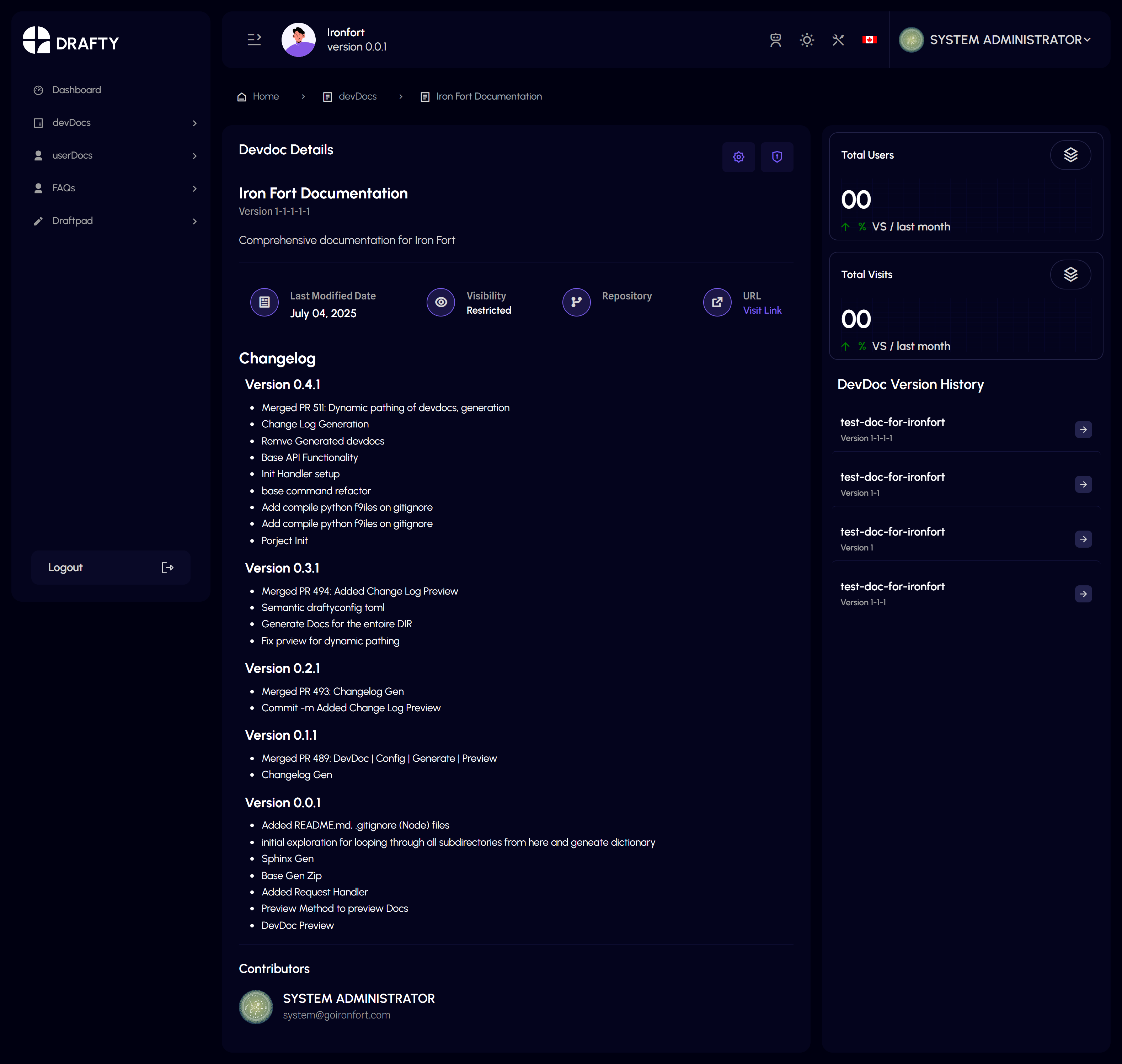Click the Visibility eye icon
Screen dimensions: 1122x1064
440,302
